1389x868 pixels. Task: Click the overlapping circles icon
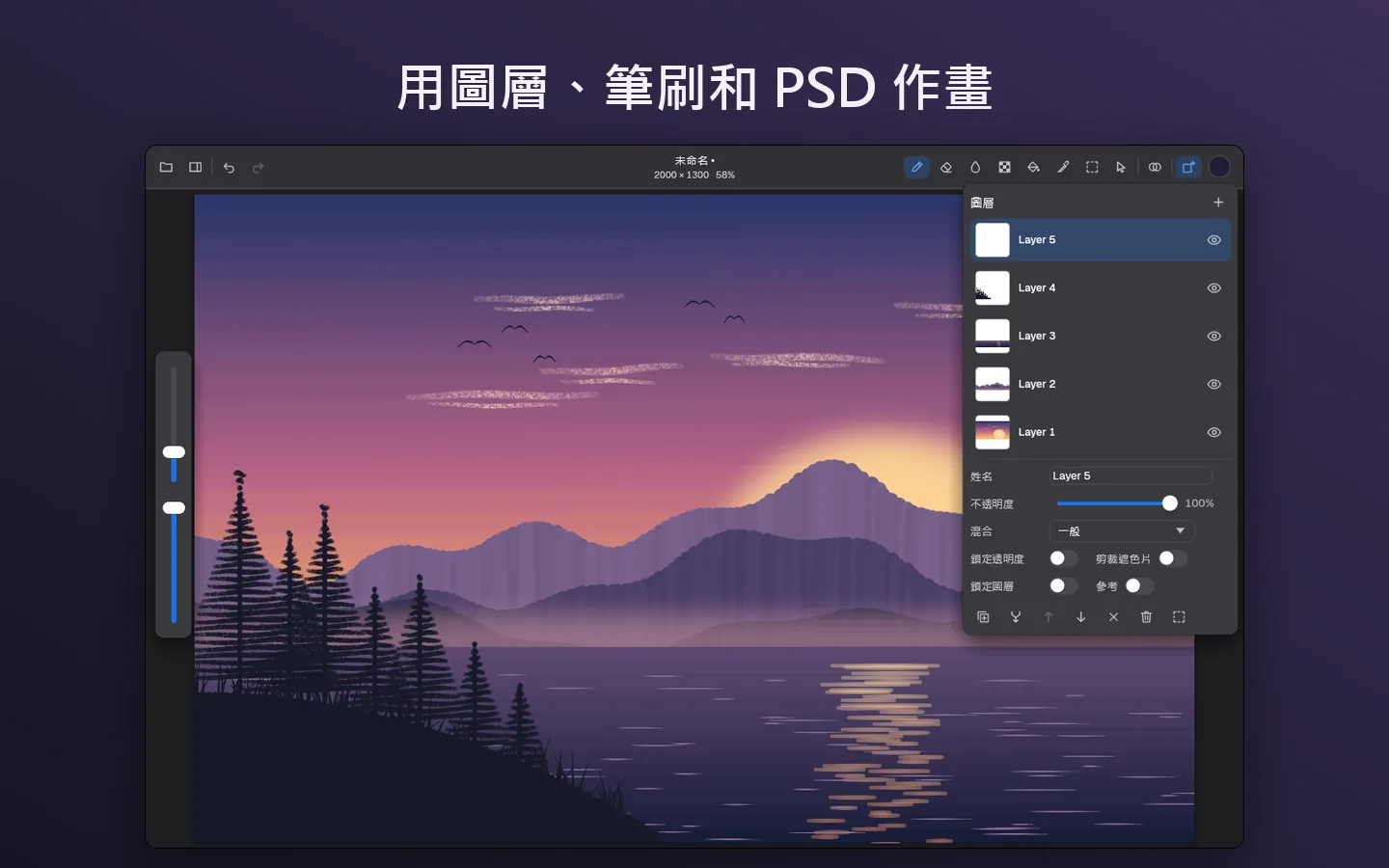click(x=1155, y=167)
